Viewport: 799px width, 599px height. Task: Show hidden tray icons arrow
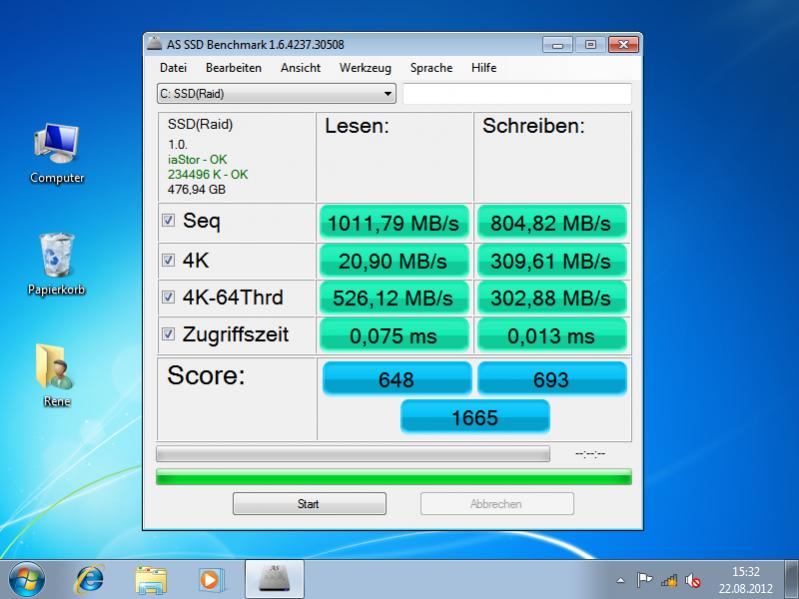point(620,580)
